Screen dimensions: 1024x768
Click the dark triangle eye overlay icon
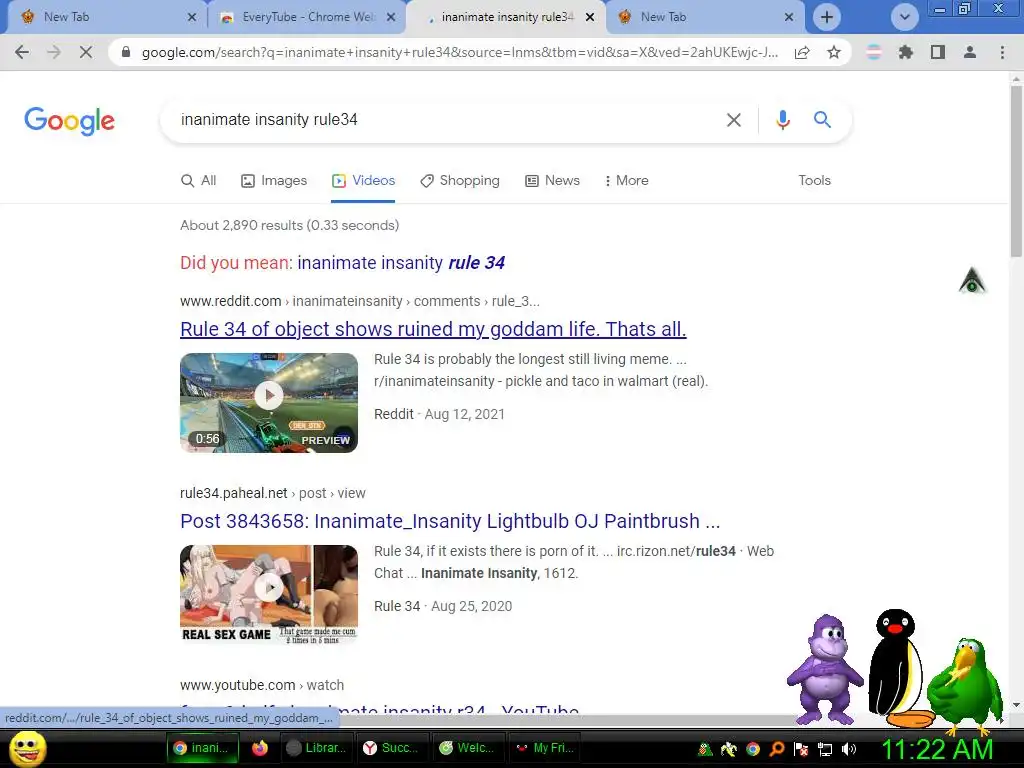pyautogui.click(x=972, y=281)
